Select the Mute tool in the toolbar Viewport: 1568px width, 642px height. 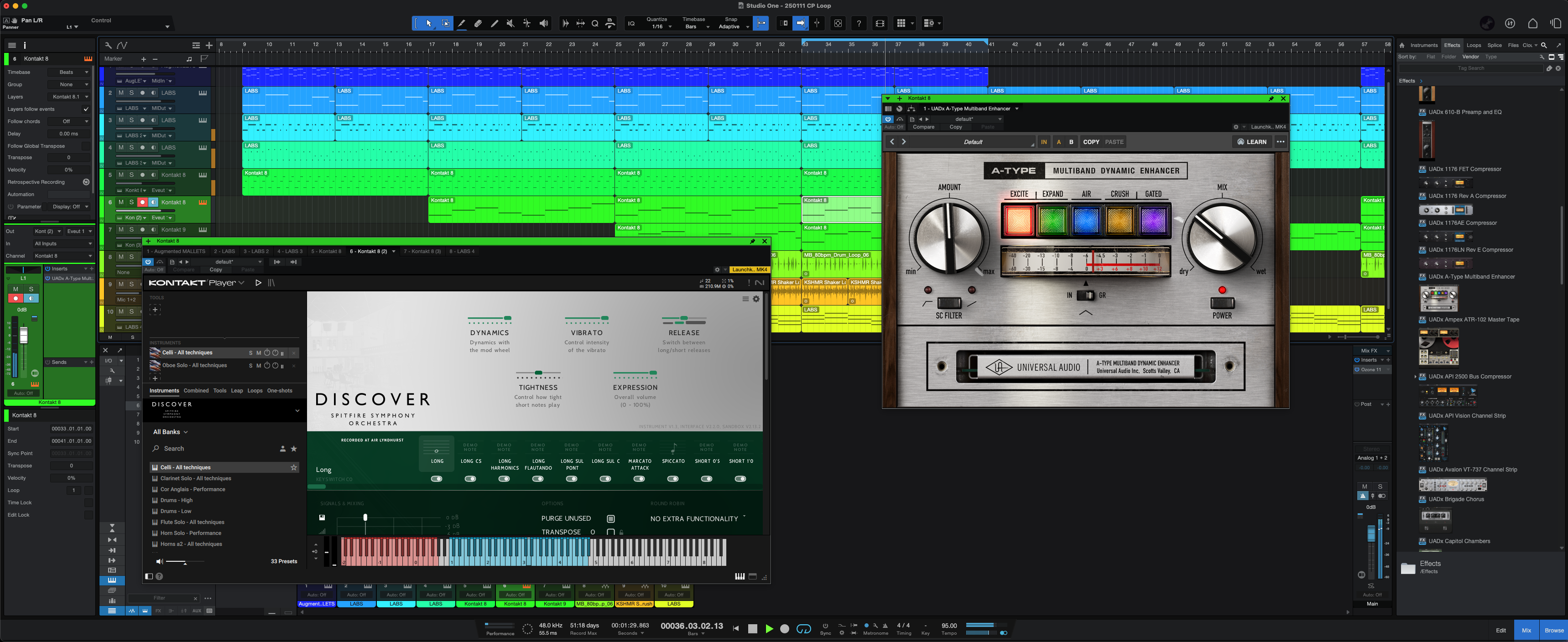(510, 23)
